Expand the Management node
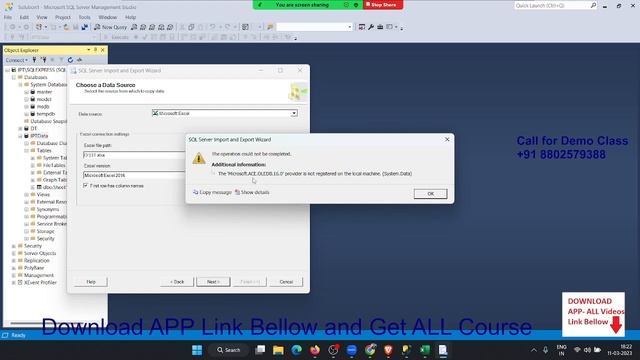 [x=14, y=276]
